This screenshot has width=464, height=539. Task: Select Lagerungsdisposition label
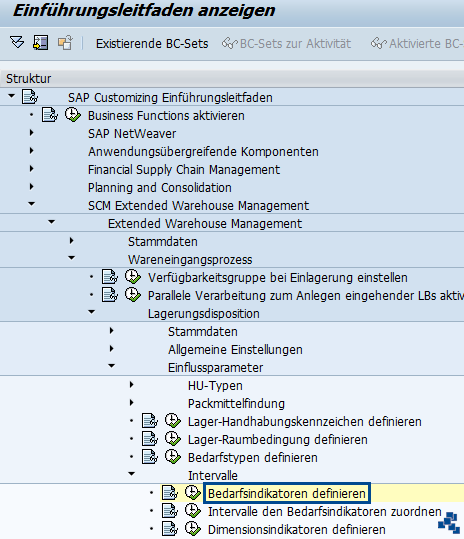pos(203,314)
